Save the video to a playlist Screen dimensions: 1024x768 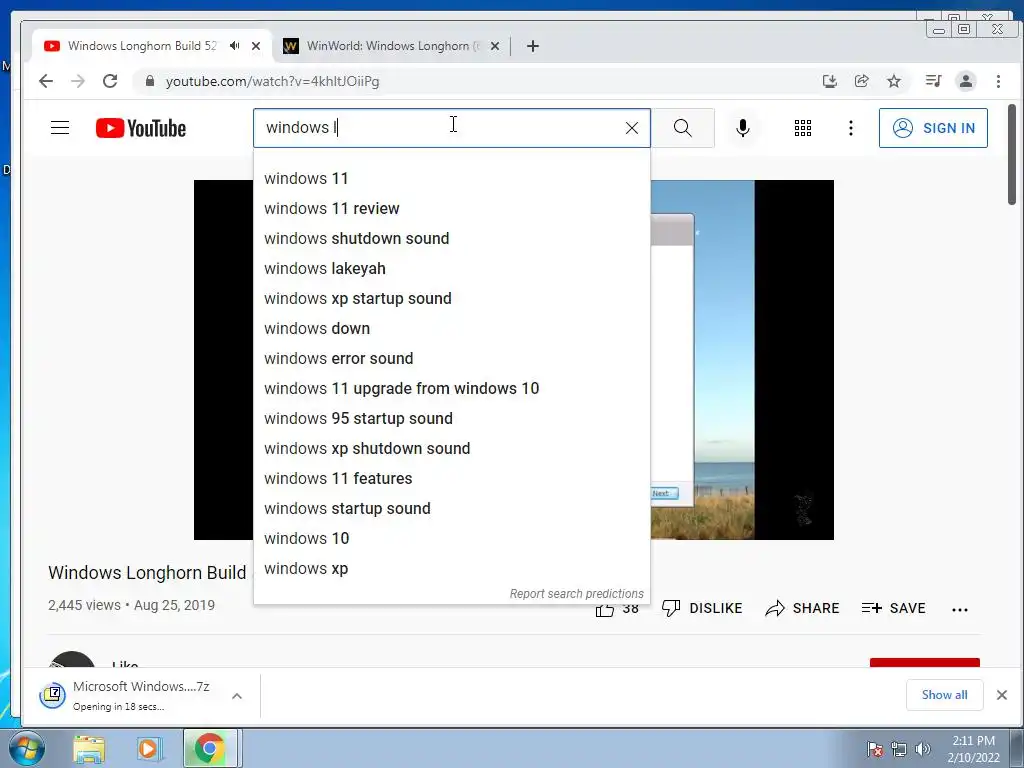pyautogui.click(x=893, y=608)
